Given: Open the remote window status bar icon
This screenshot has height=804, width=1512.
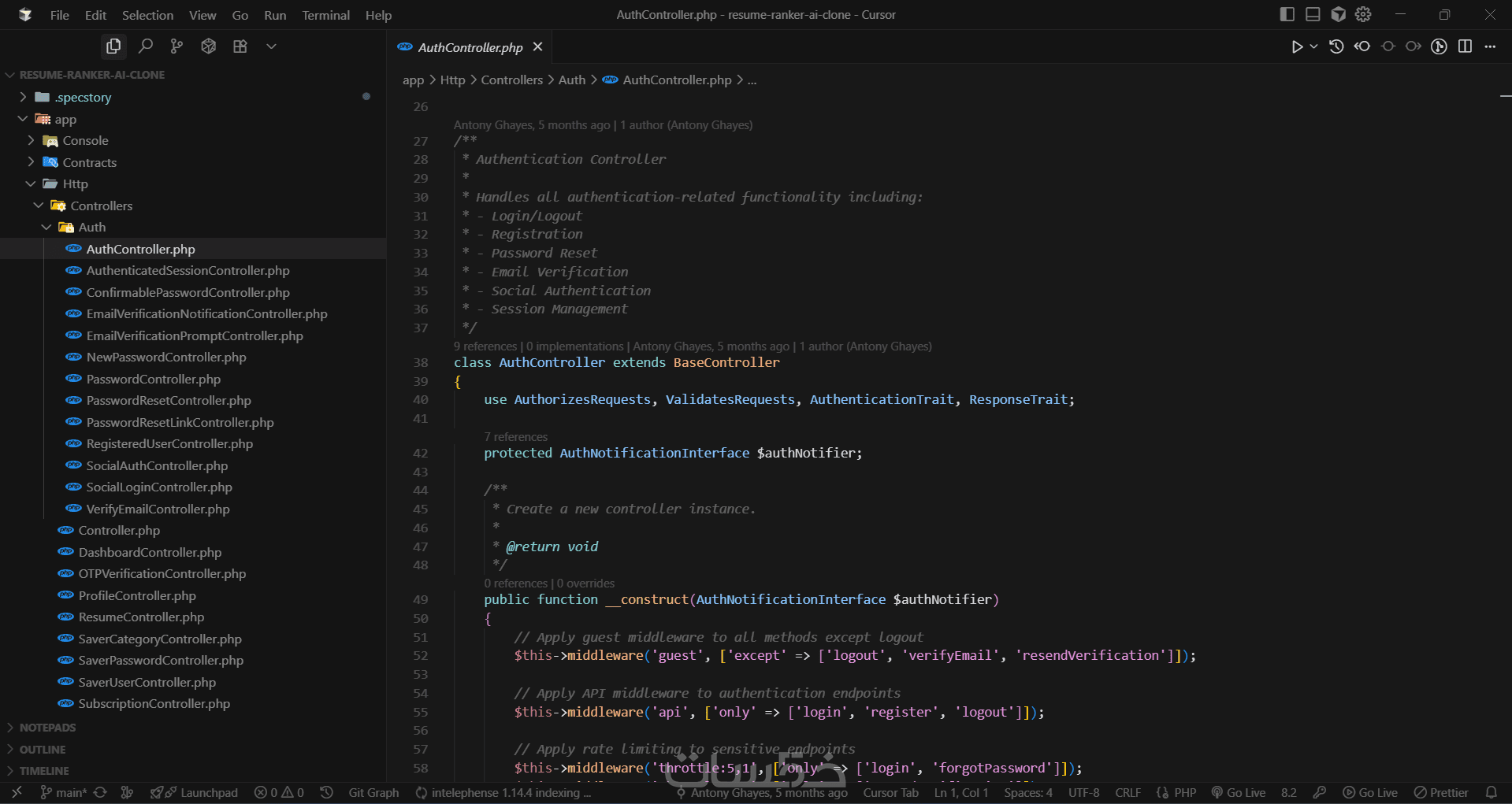Looking at the screenshot, I should tap(17, 792).
